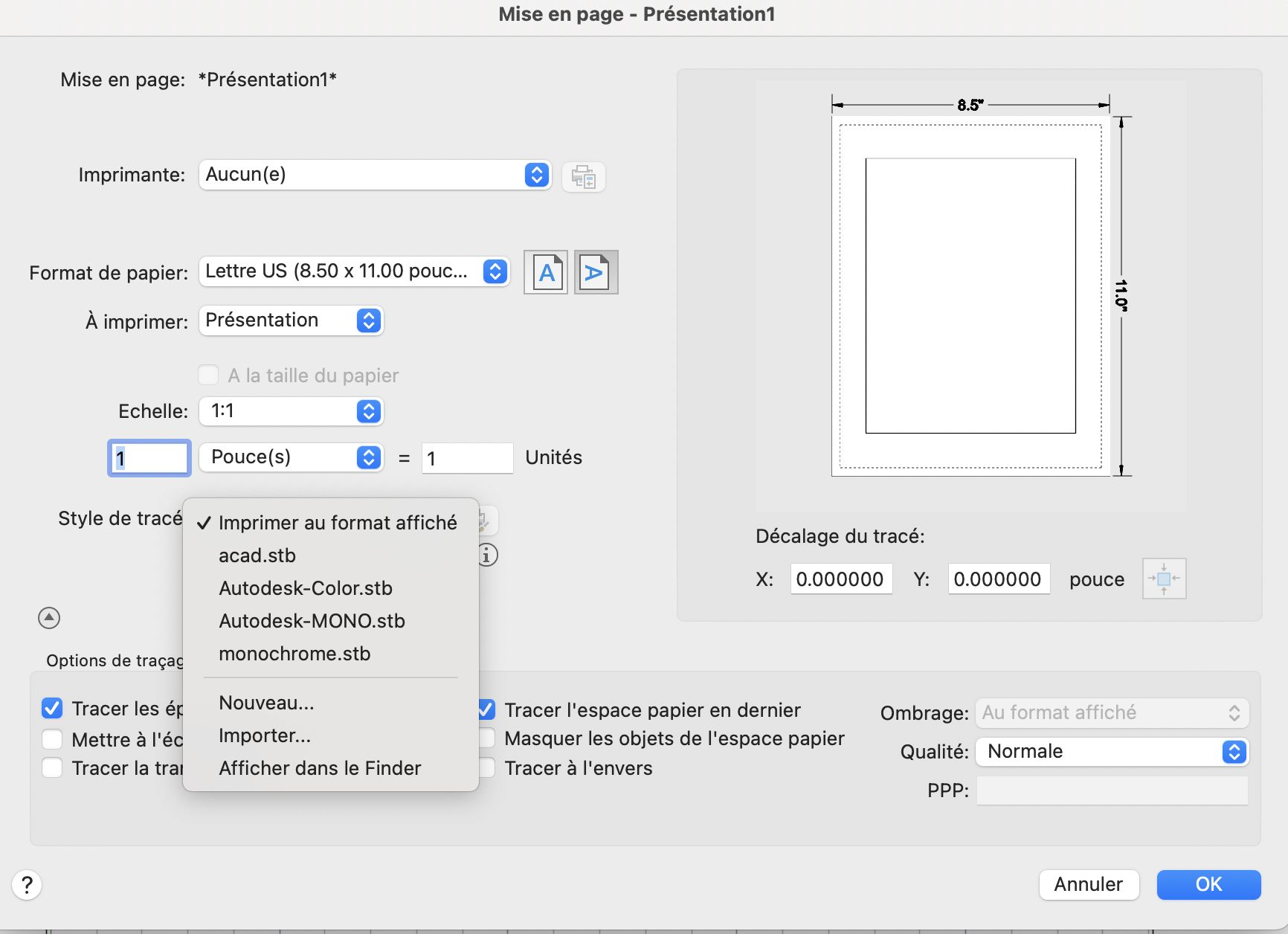Choose Autodesk-Color.stb plot style
Image resolution: width=1288 pixels, height=934 pixels.
[331, 588]
